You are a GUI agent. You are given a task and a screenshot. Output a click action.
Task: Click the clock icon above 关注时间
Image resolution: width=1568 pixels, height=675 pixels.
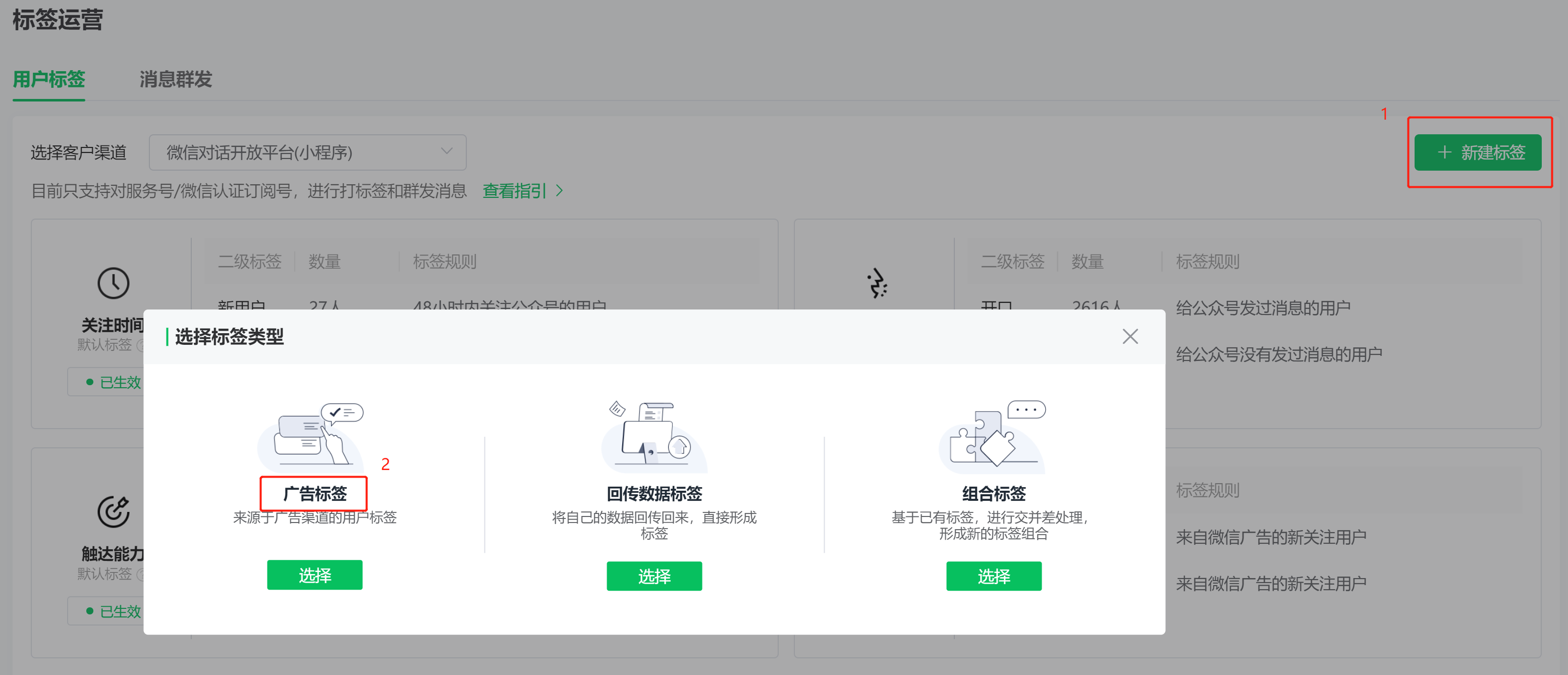click(x=113, y=283)
